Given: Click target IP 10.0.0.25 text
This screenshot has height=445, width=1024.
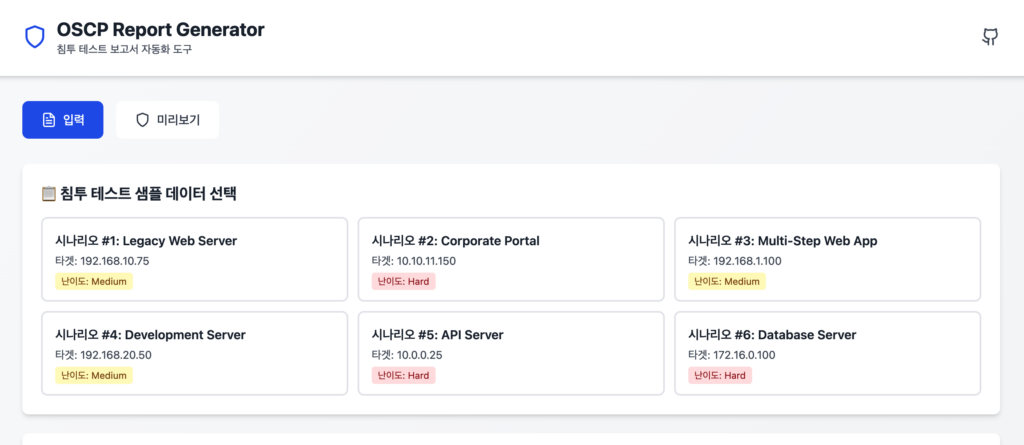Looking at the screenshot, I should pos(406,354).
